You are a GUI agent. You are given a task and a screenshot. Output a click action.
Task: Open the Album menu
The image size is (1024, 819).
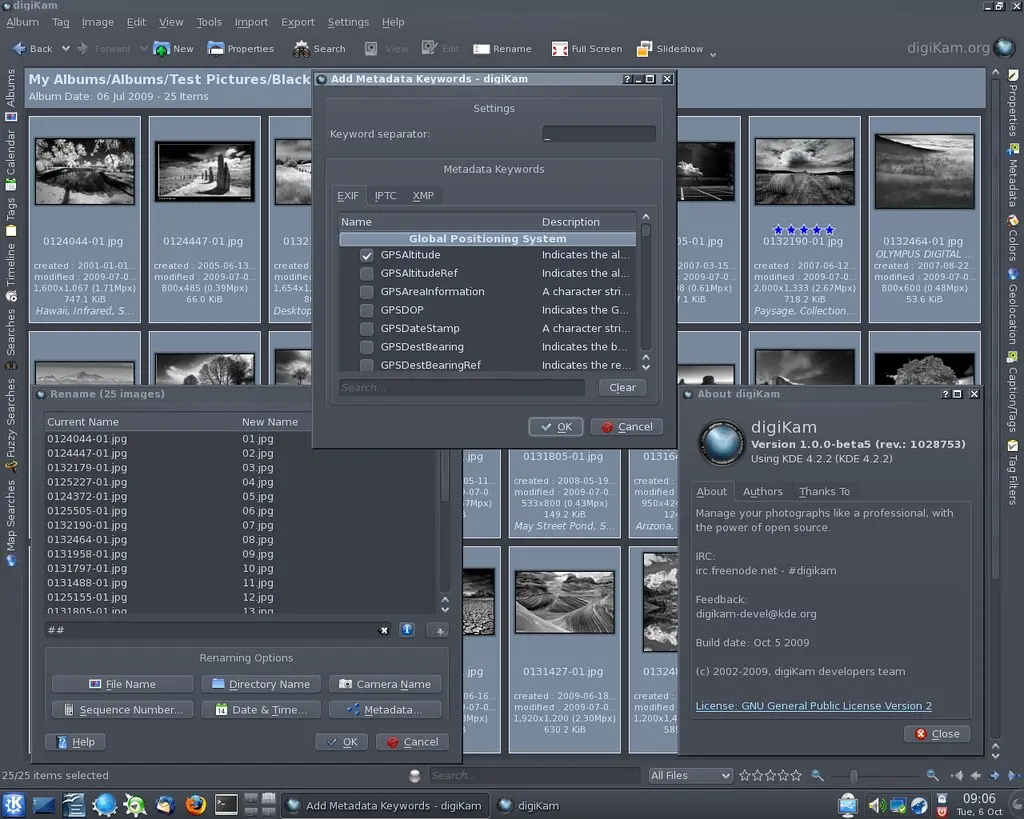[x=22, y=21]
